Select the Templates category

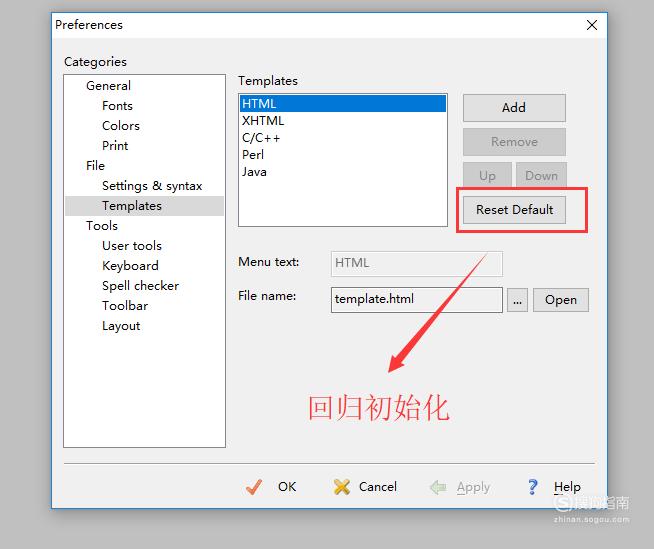(x=144, y=206)
